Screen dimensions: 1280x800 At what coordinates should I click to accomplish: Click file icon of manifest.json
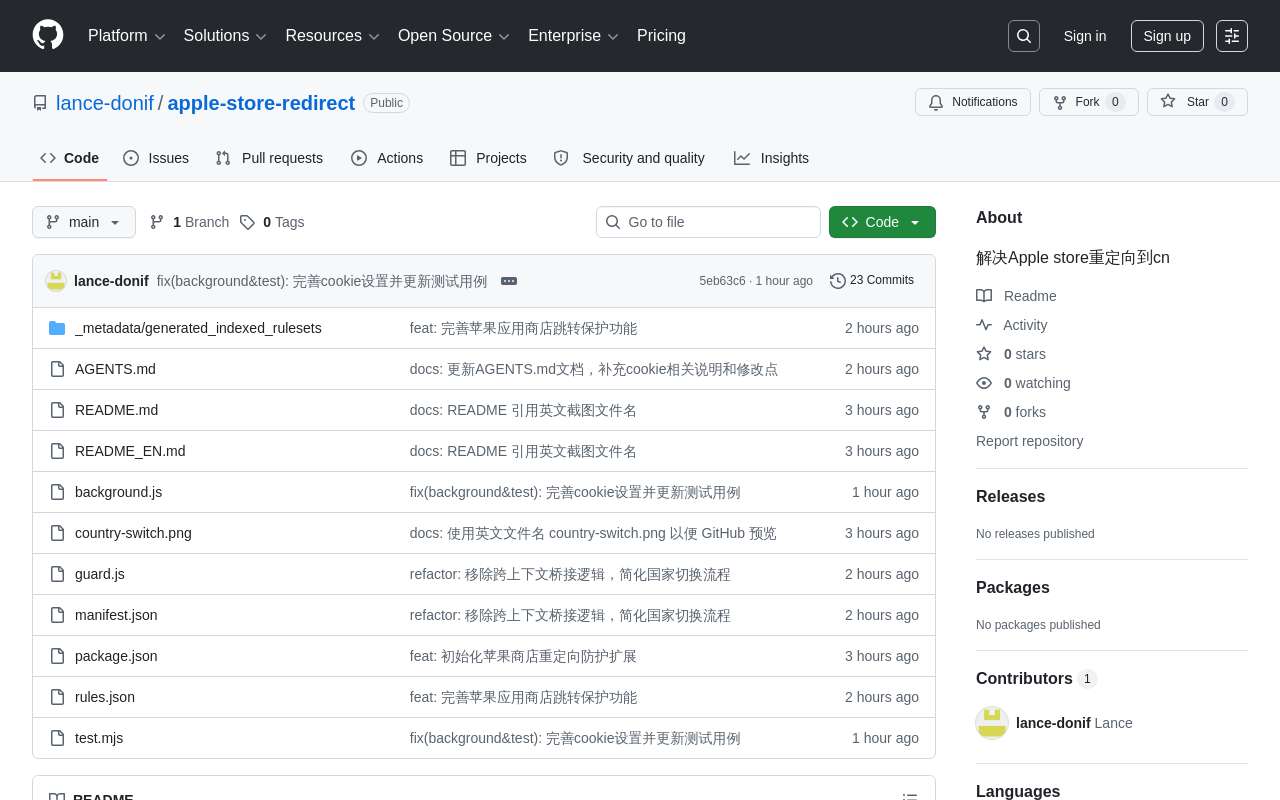[x=57, y=615]
